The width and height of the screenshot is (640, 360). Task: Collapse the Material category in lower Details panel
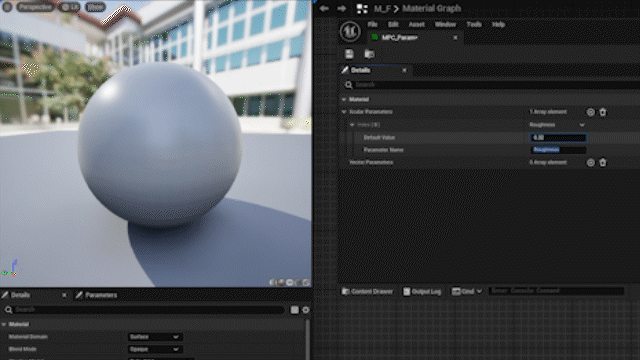[x=4, y=324]
